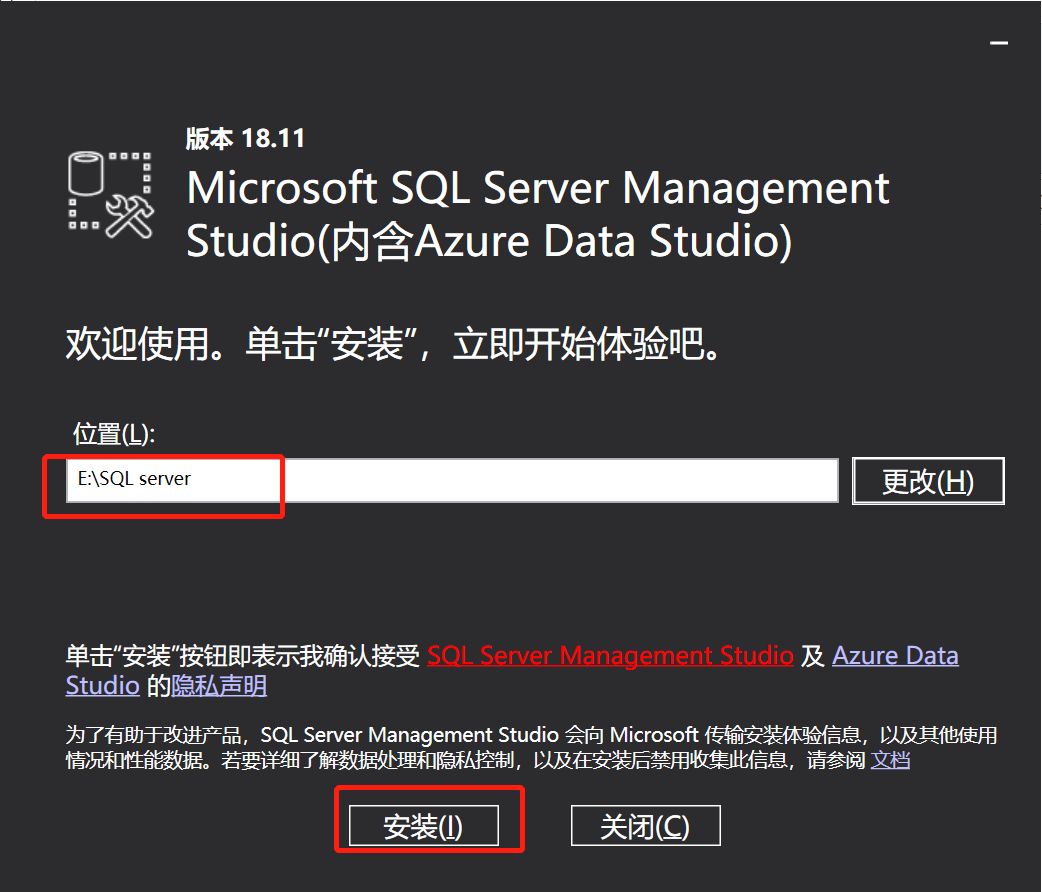1042x892 pixels.
Task: Open the SQL Server Management Studio link
Action: pos(610,655)
